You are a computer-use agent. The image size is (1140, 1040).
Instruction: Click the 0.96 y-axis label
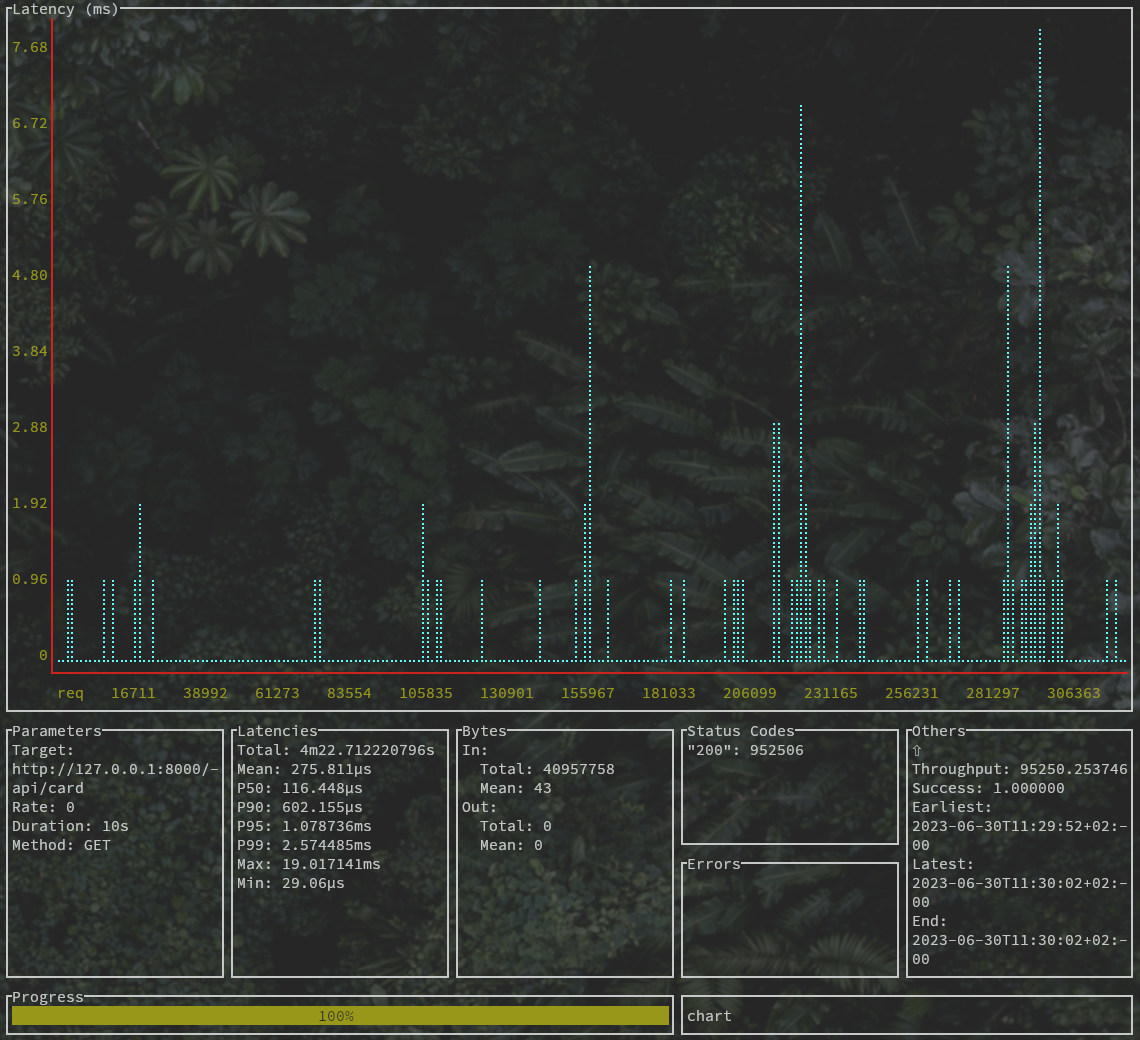(30, 579)
